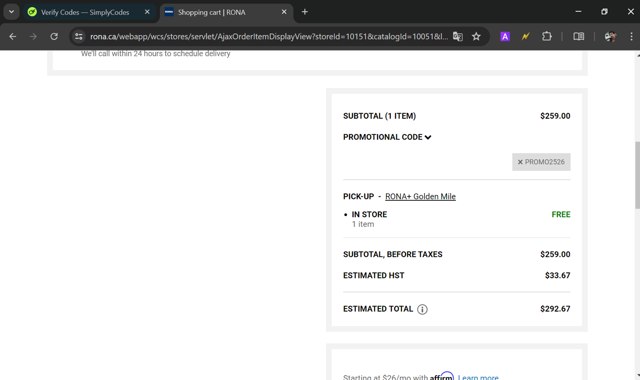Click the IN STORE pick-up option text

pyautogui.click(x=369, y=214)
